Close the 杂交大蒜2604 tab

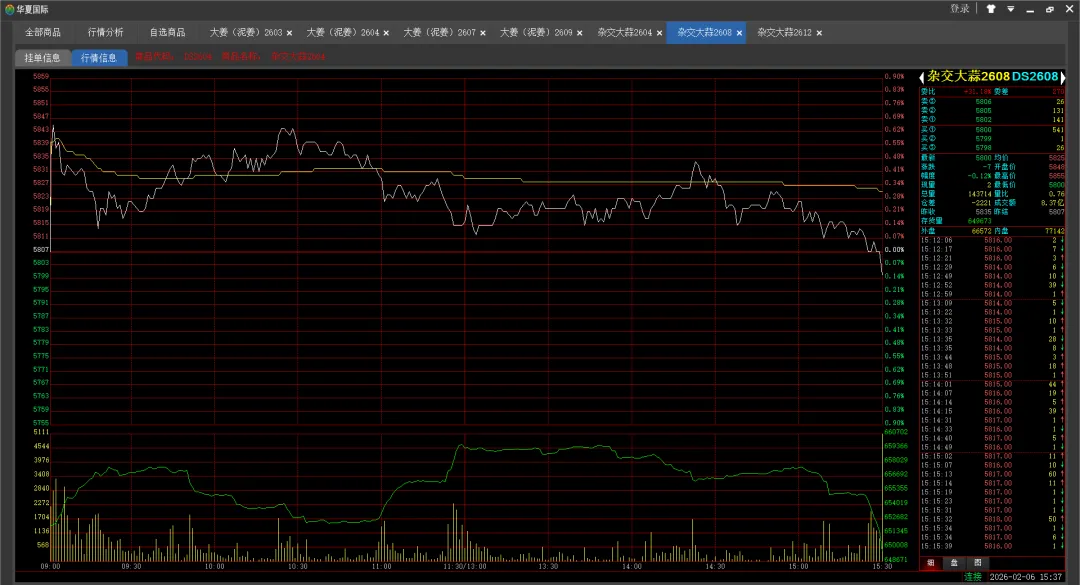659,33
